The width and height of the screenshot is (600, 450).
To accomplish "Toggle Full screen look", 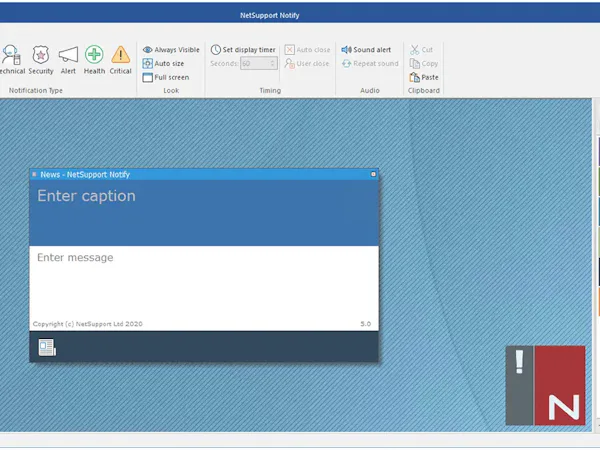I will tap(166, 77).
